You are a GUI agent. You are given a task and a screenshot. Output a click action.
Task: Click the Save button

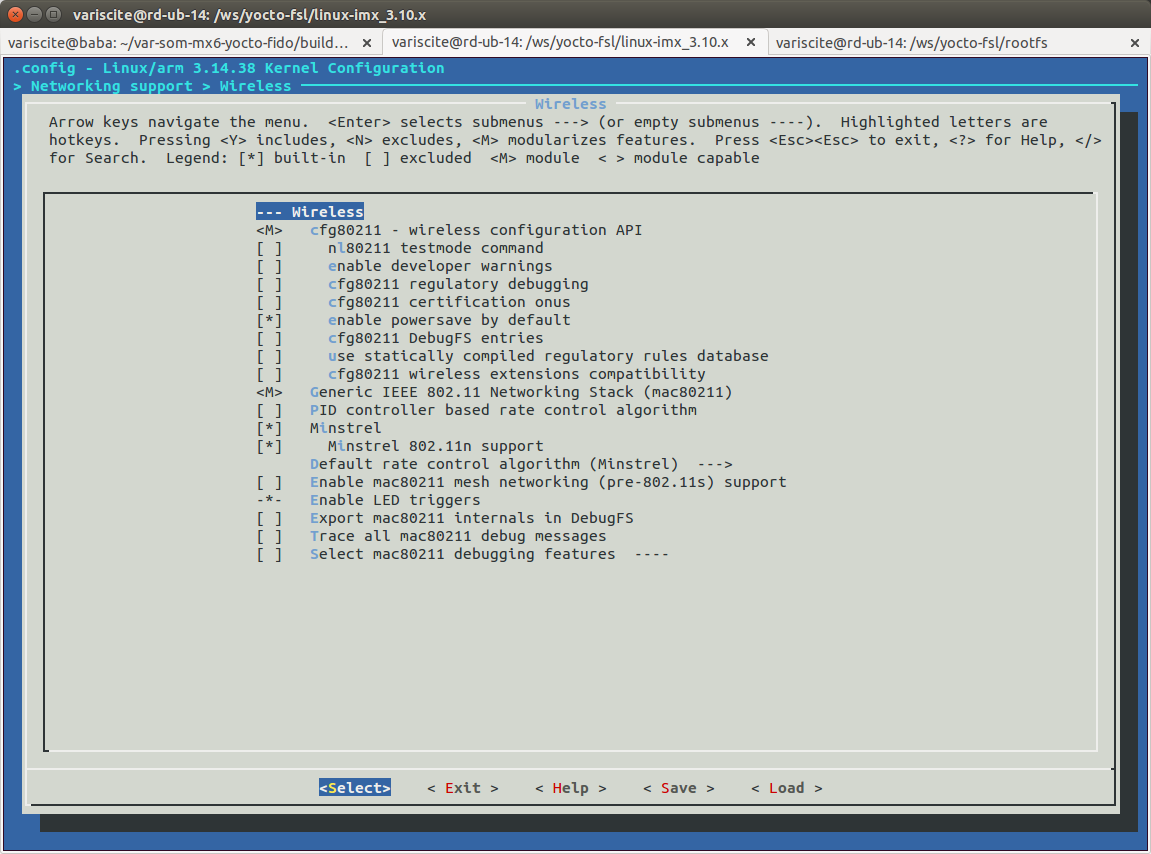[678, 788]
